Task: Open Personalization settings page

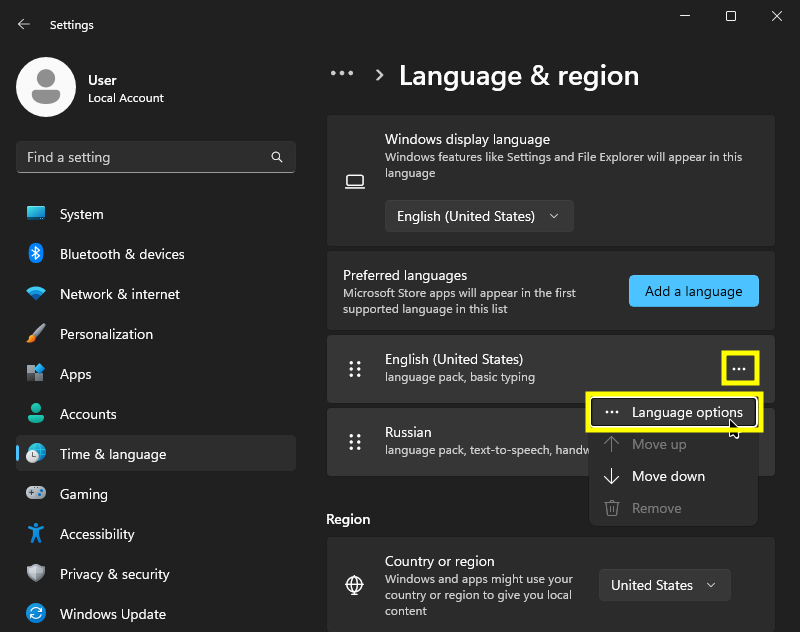Action: click(x=106, y=334)
